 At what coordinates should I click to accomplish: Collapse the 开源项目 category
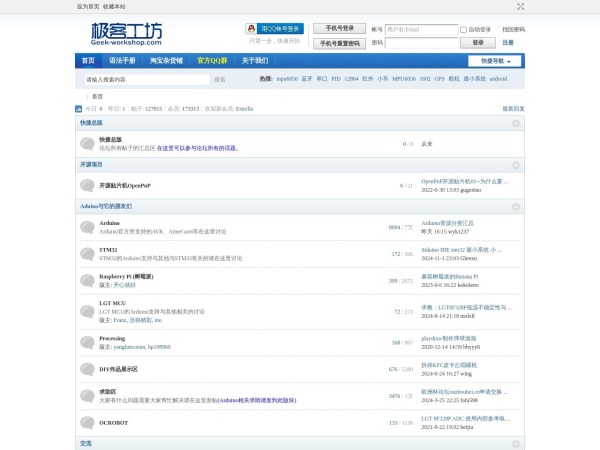(516, 164)
